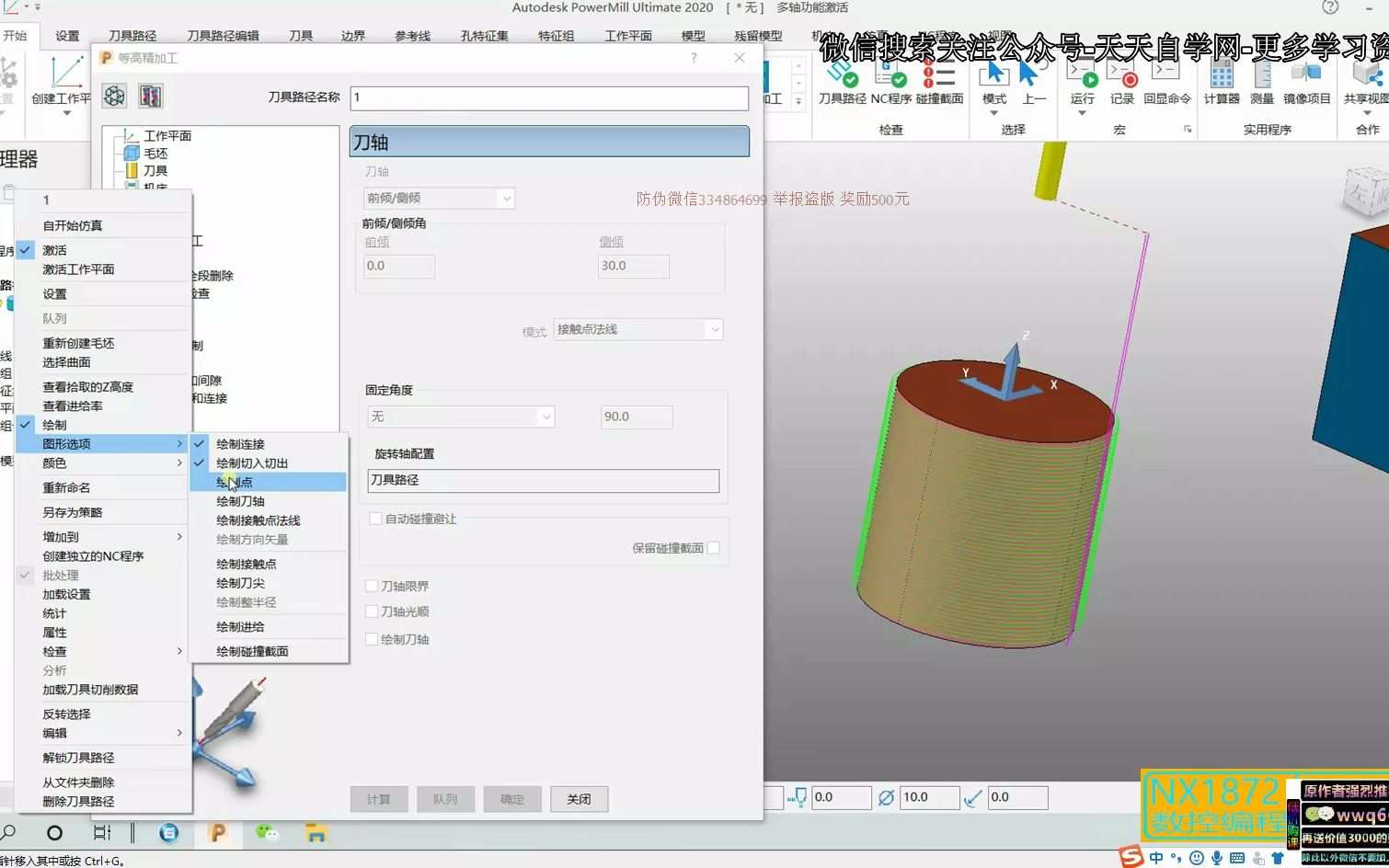Open the measure (测量) tool
This screenshot has height=868, width=1389.
pos(1261,81)
